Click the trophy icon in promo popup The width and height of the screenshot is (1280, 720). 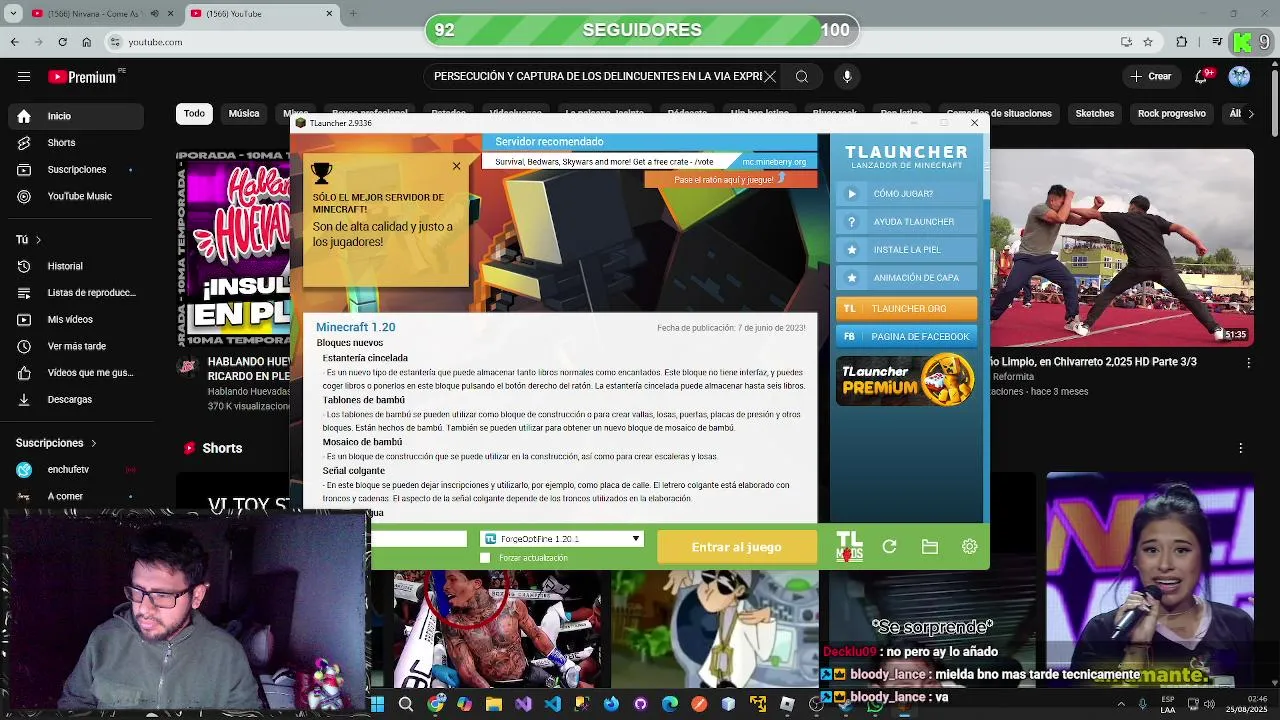pyautogui.click(x=321, y=172)
